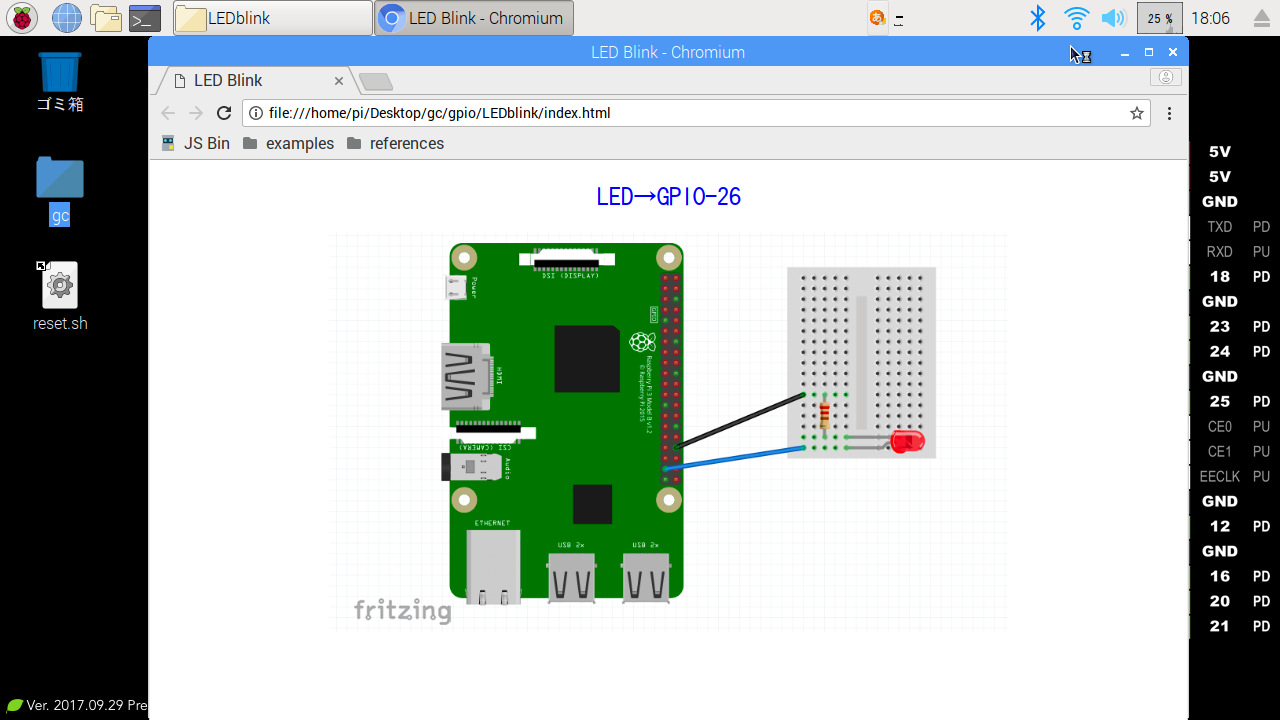Launch the web browser globe icon
Screen dimensions: 1280x720
pyautogui.click(x=67, y=18)
